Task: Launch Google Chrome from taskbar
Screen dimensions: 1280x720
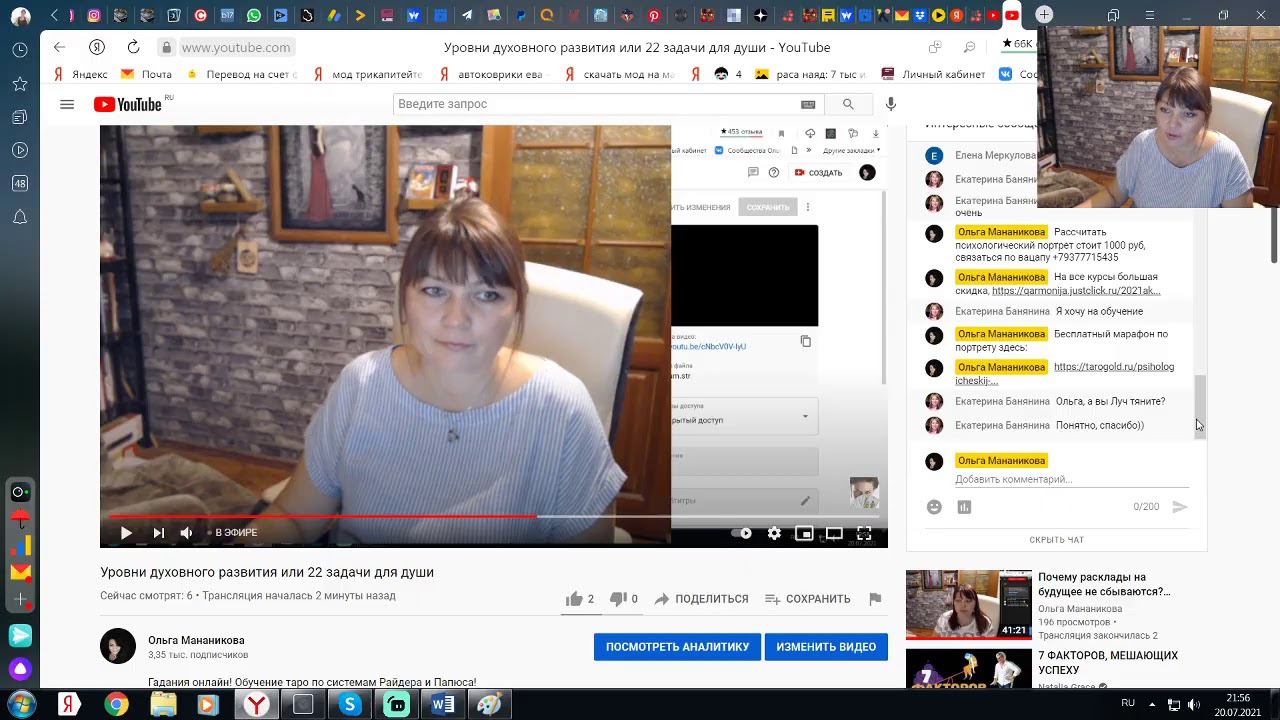Action: 117,705
